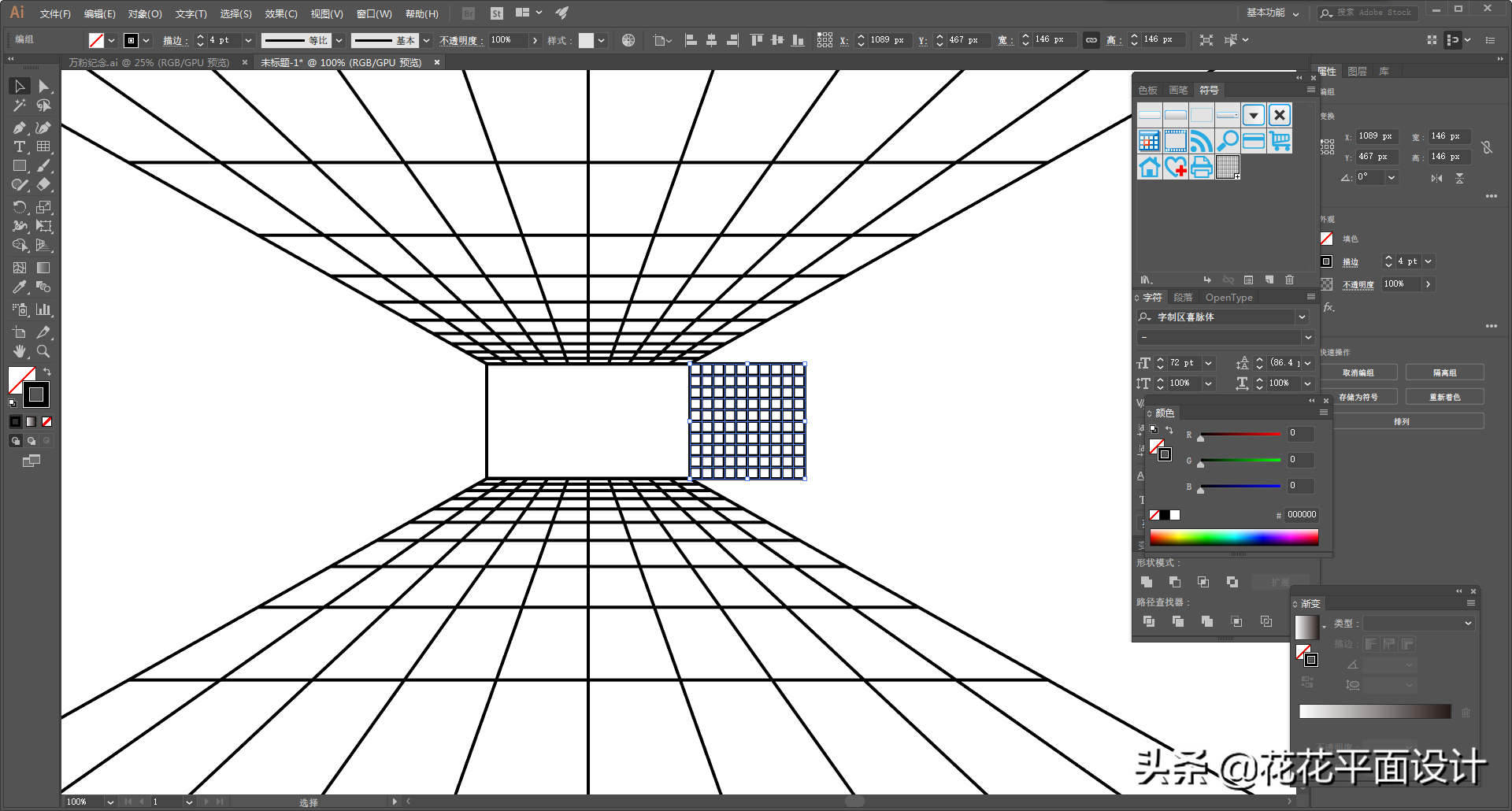Viewport: 1512px width, 811px height.
Task: Change screen mode at toolbox bottom
Action: 31,461
